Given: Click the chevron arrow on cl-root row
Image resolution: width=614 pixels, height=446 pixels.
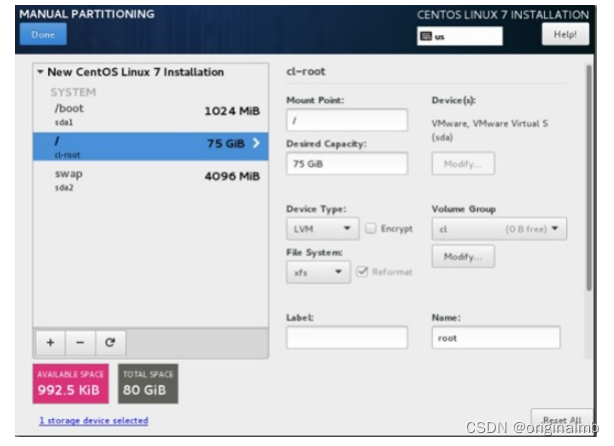Looking at the screenshot, I should pos(256,143).
